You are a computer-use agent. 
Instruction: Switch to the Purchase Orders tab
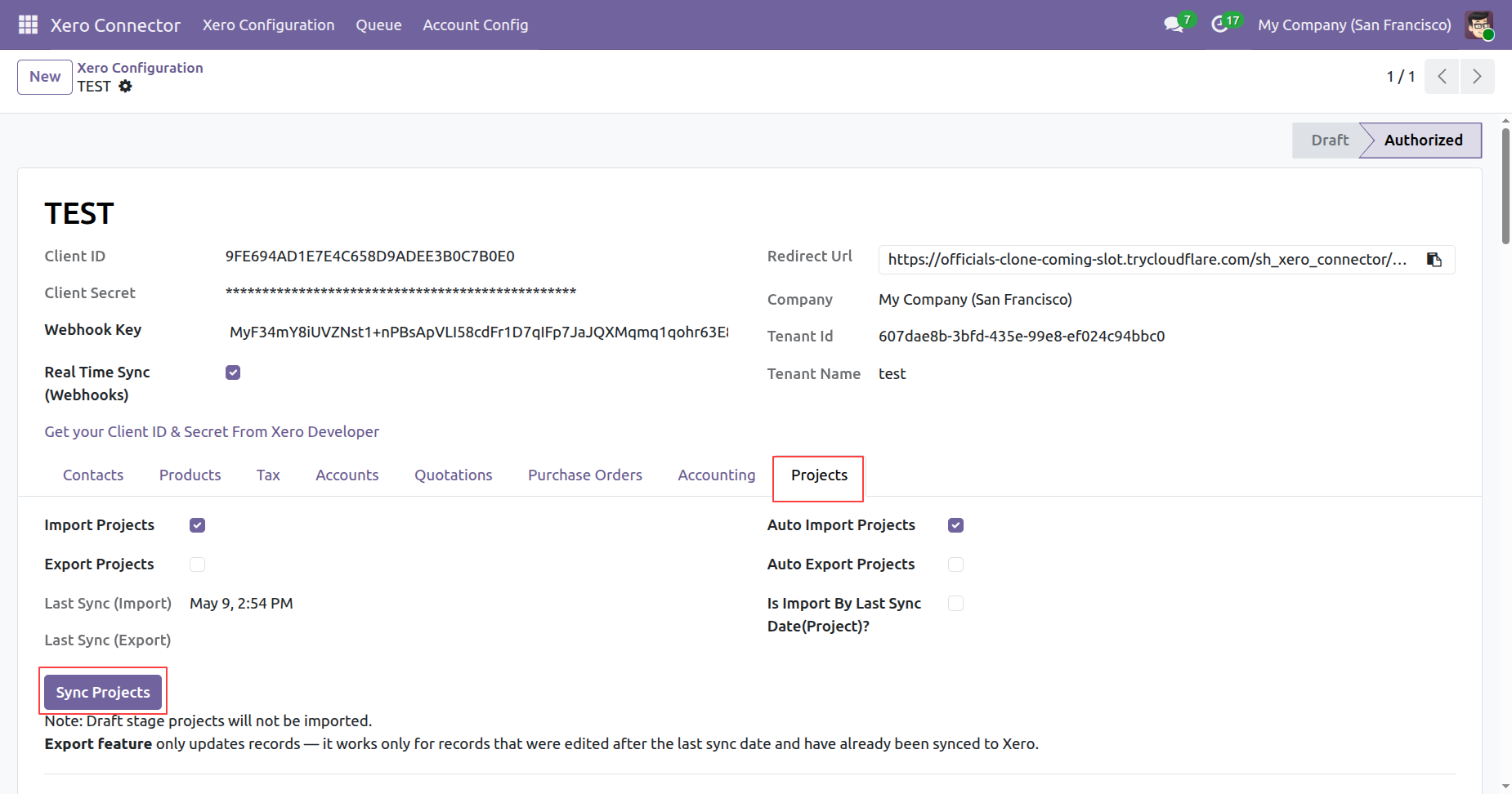pos(585,475)
